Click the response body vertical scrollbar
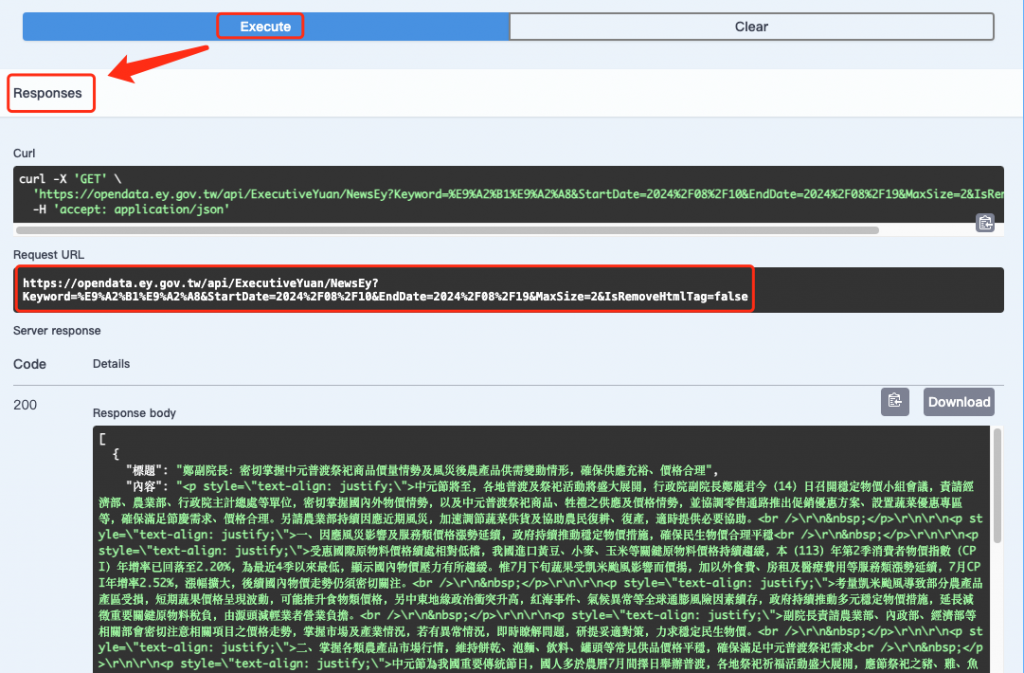1024x673 pixels. (997, 486)
